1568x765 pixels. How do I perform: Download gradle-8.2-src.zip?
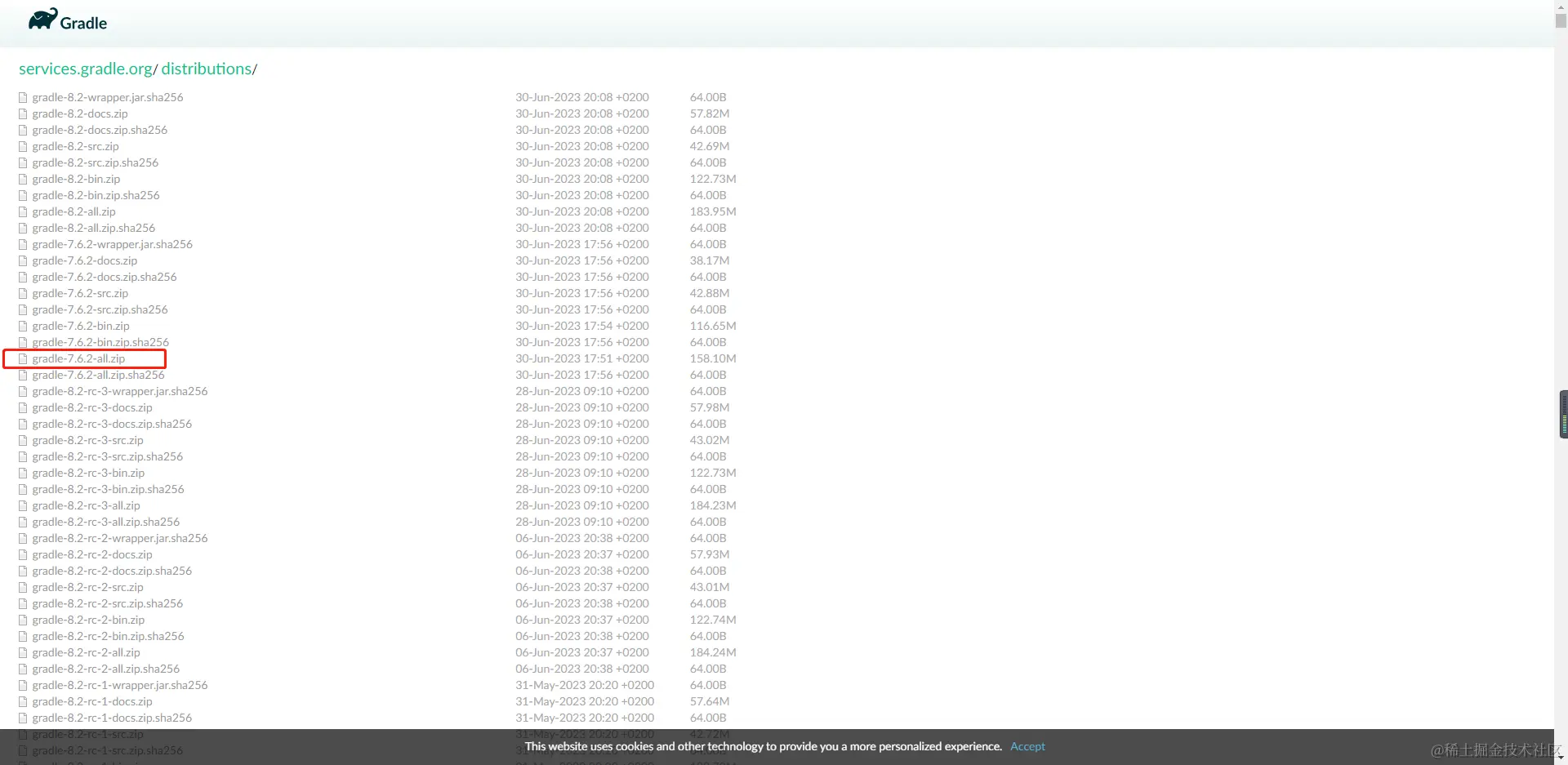point(76,146)
